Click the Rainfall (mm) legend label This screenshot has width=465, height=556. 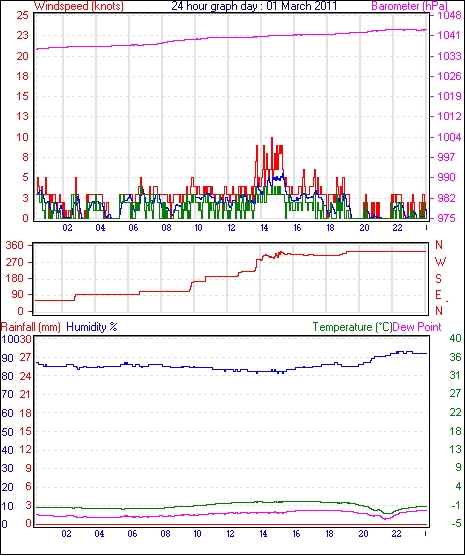[31, 327]
